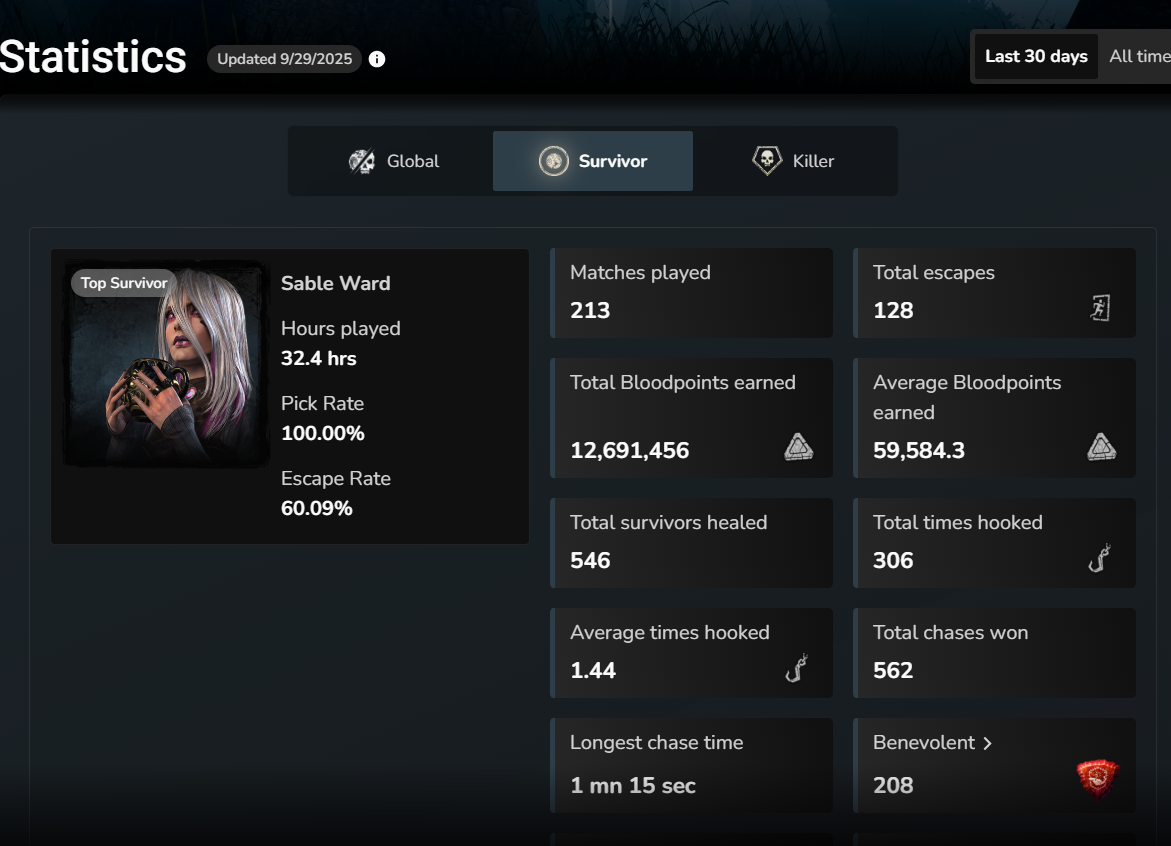Click the escape door icon in Total escapes

click(1100, 308)
